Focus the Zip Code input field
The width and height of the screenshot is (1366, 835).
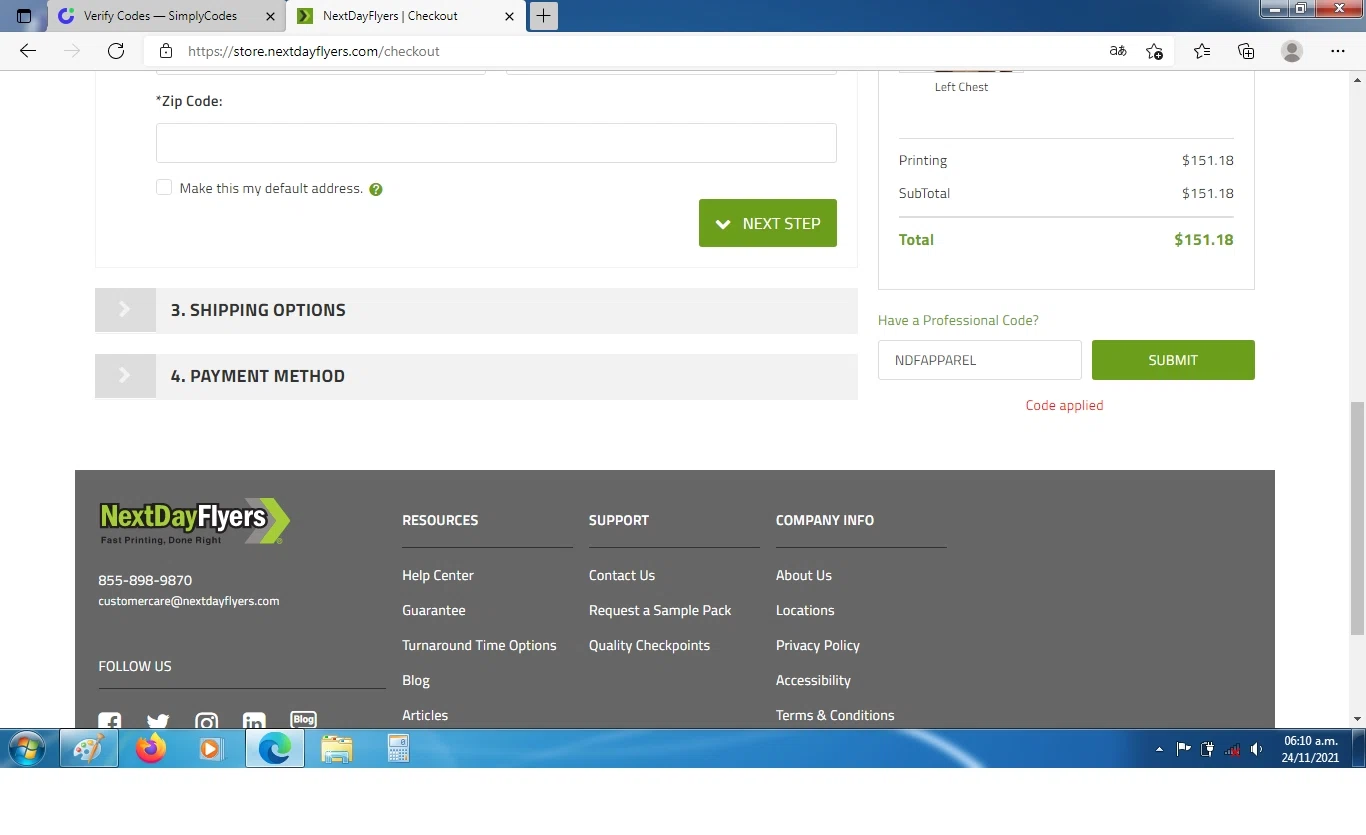pos(496,143)
